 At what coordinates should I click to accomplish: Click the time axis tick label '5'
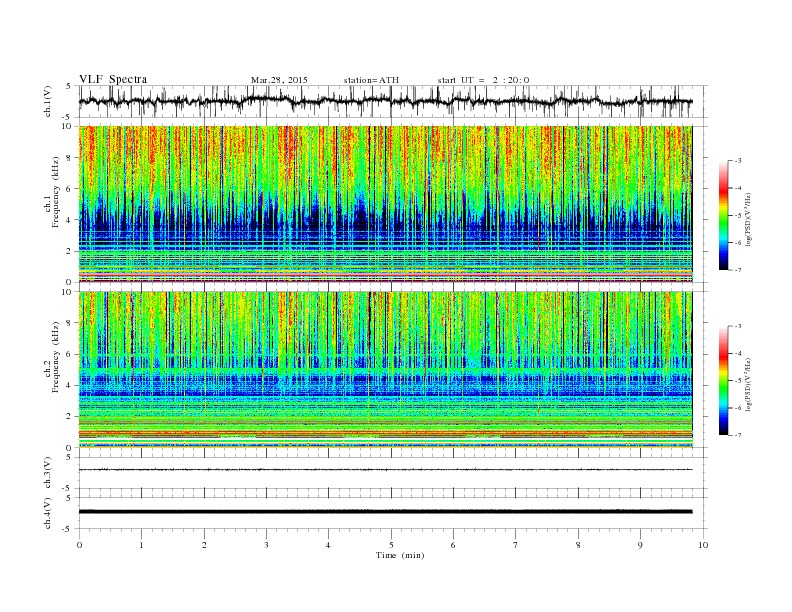[391, 545]
